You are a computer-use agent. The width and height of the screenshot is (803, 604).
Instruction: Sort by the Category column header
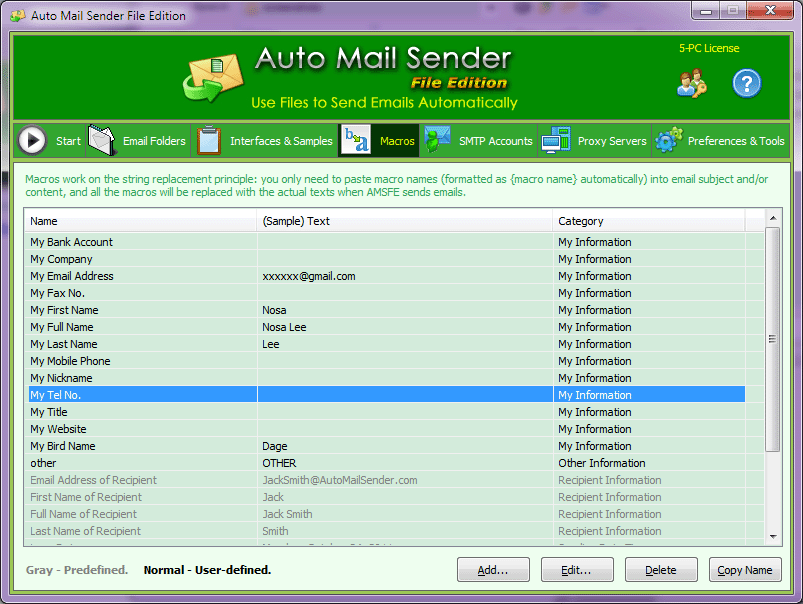(648, 221)
